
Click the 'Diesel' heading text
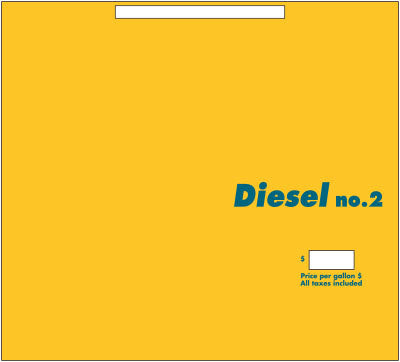pyautogui.click(x=282, y=195)
